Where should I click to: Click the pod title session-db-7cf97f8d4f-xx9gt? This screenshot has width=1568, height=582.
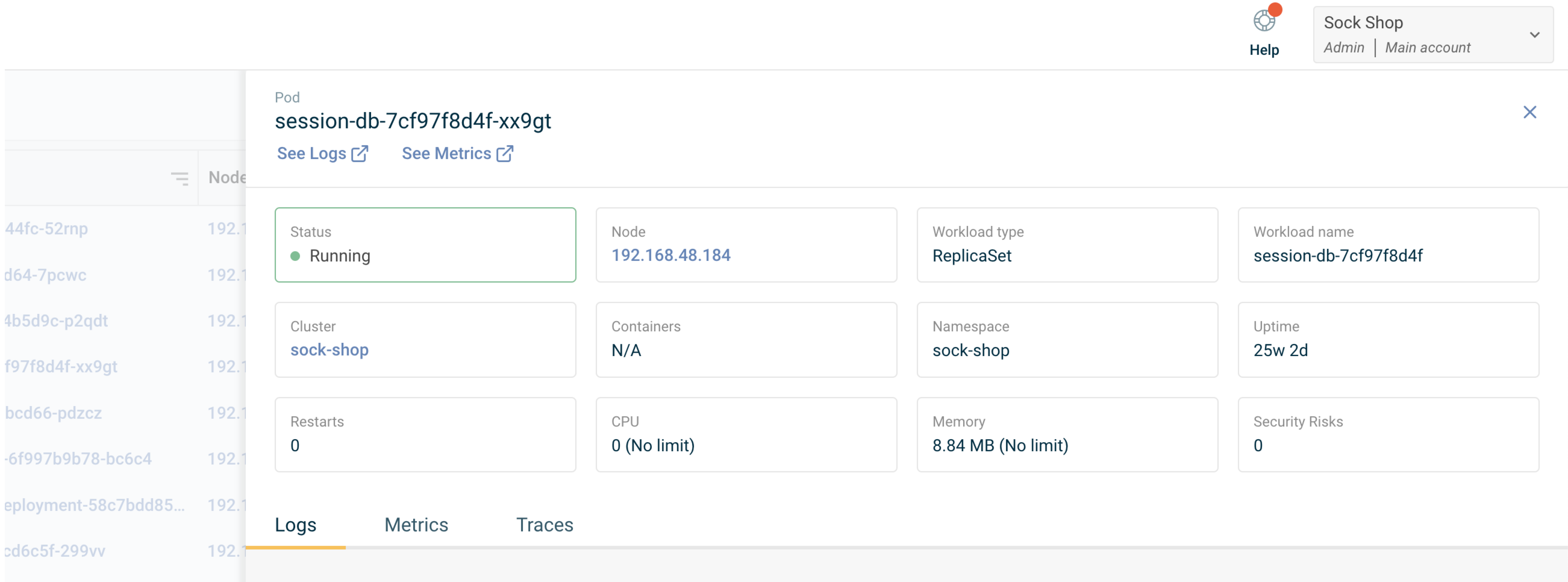click(413, 121)
